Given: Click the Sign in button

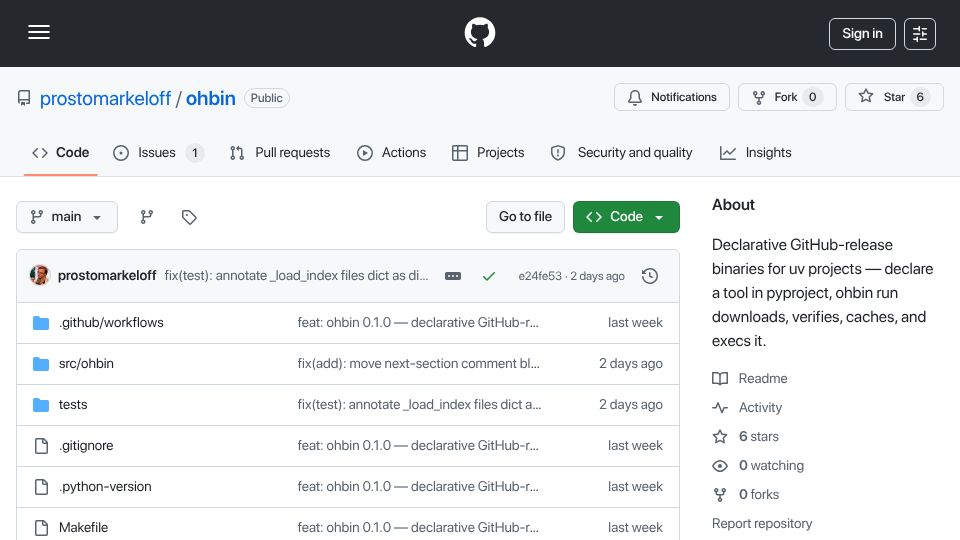Looking at the screenshot, I should [x=862, y=34].
